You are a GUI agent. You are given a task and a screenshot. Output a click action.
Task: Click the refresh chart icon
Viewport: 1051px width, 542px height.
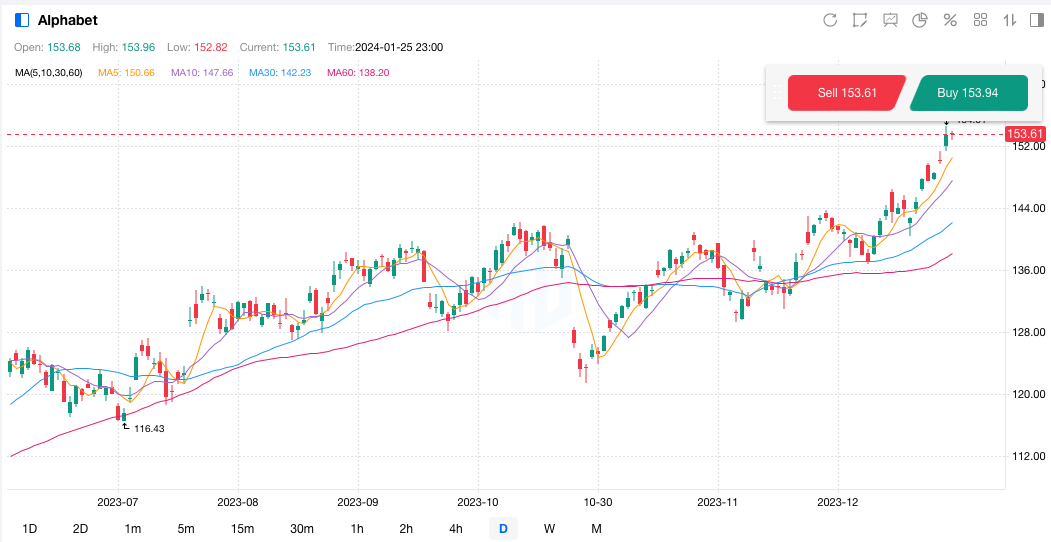(829, 20)
